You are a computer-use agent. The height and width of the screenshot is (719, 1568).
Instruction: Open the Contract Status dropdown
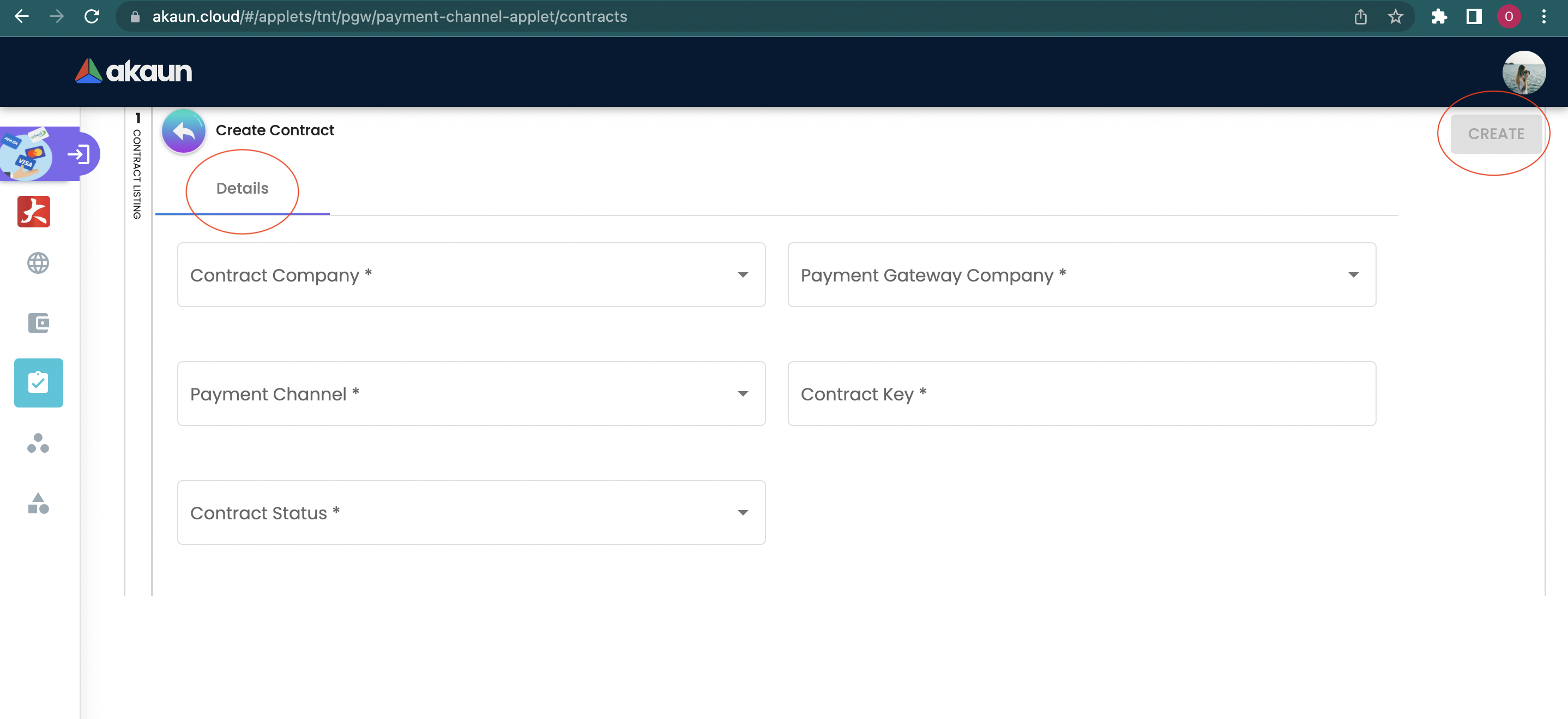click(x=471, y=512)
